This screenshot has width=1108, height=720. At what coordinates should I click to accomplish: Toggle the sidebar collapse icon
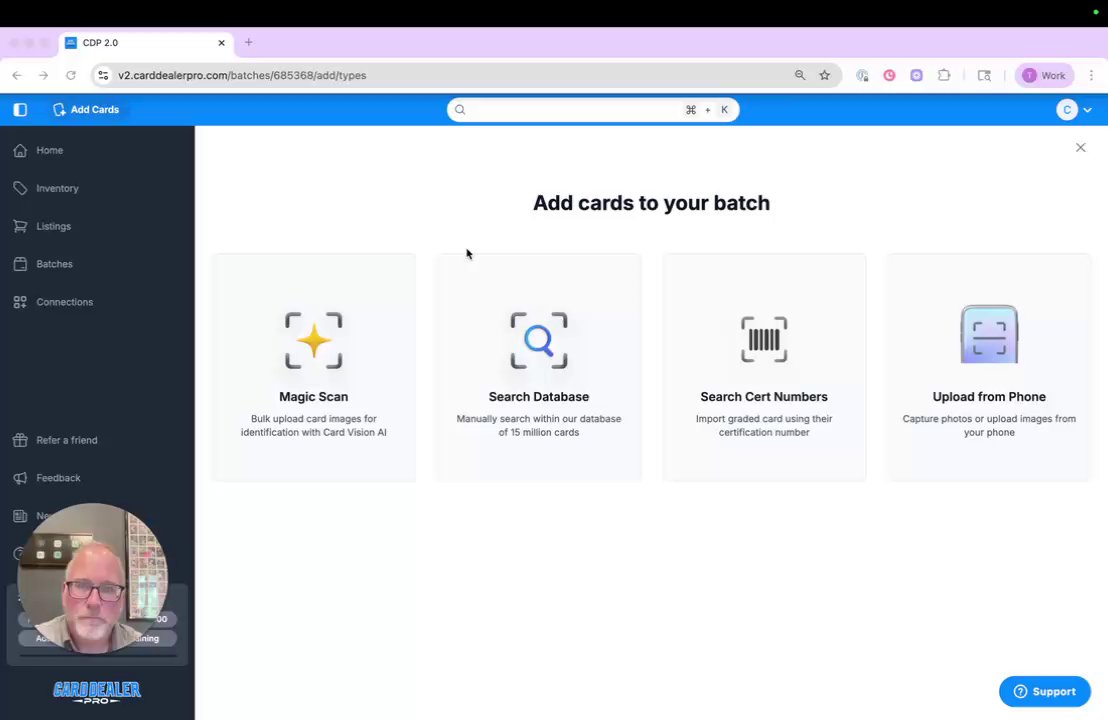[x=20, y=110]
